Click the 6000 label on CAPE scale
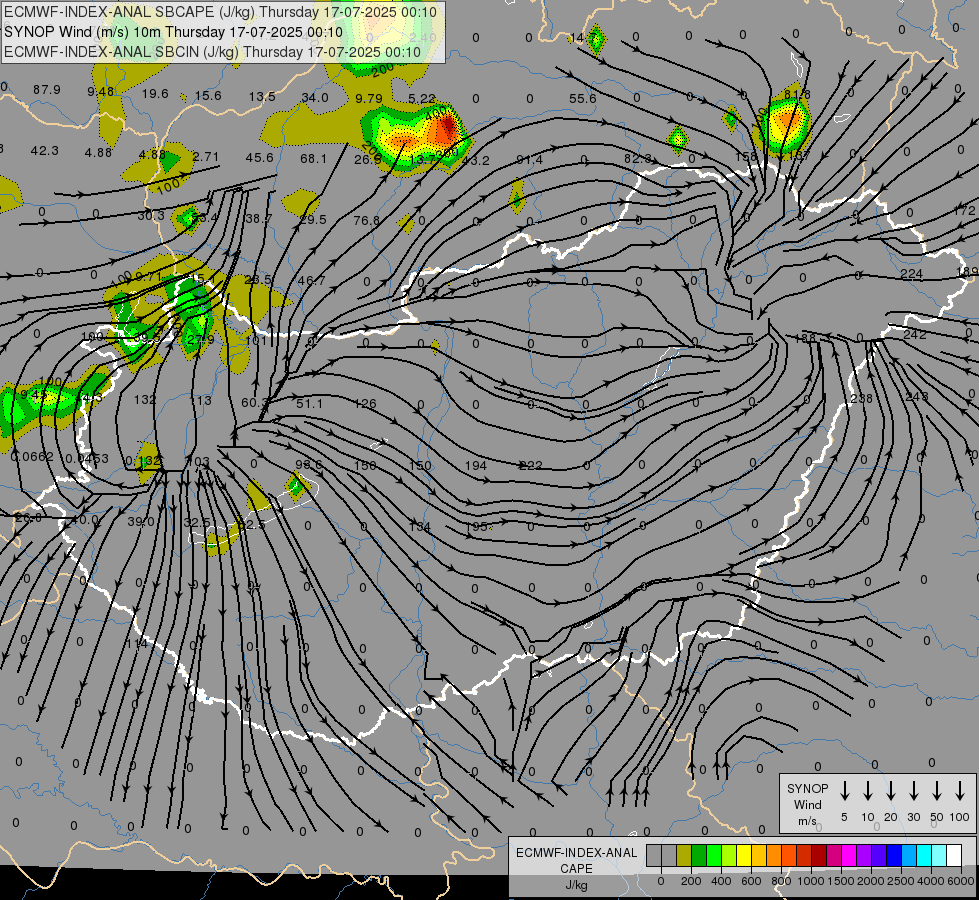The width and height of the screenshot is (979, 900). [x=960, y=881]
